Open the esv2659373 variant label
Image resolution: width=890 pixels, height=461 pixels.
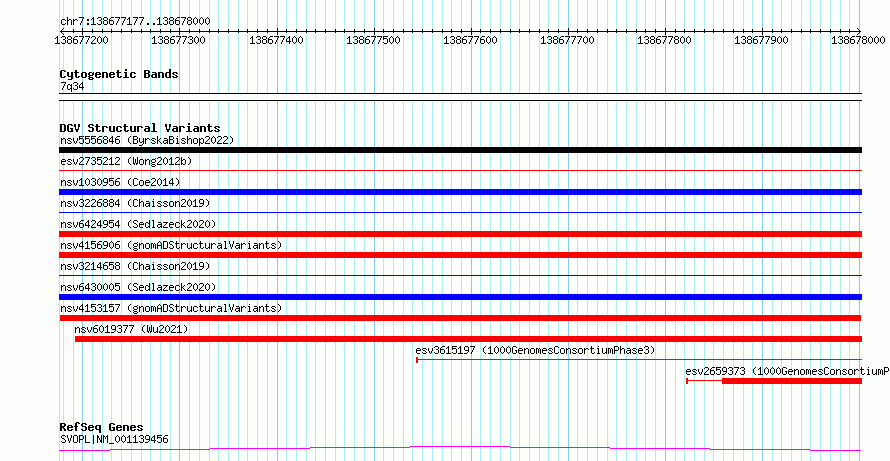787,371
